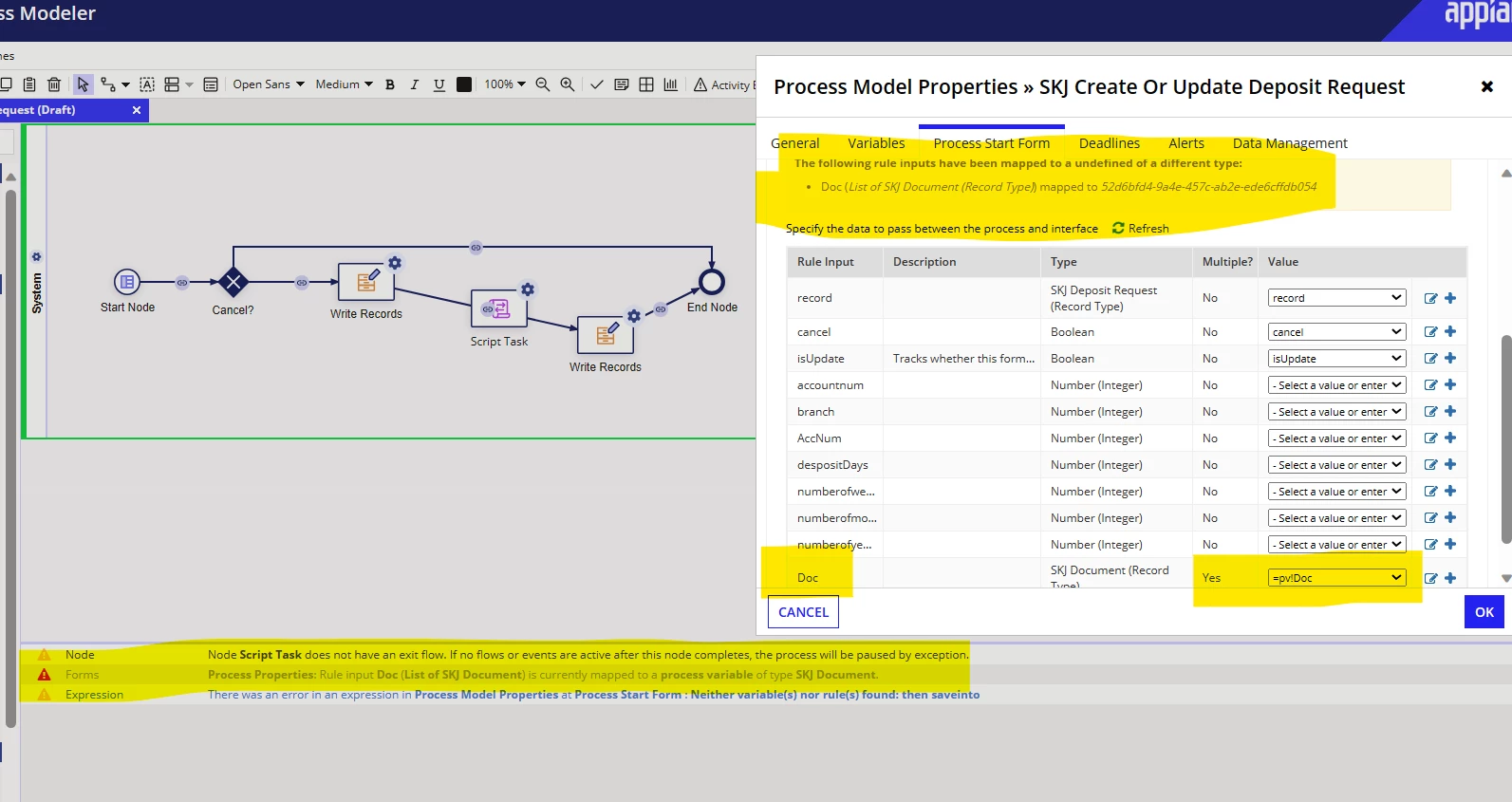Image resolution: width=1512 pixels, height=802 pixels.
Task: Open value dropdown for AccNum input
Action: click(1336, 438)
